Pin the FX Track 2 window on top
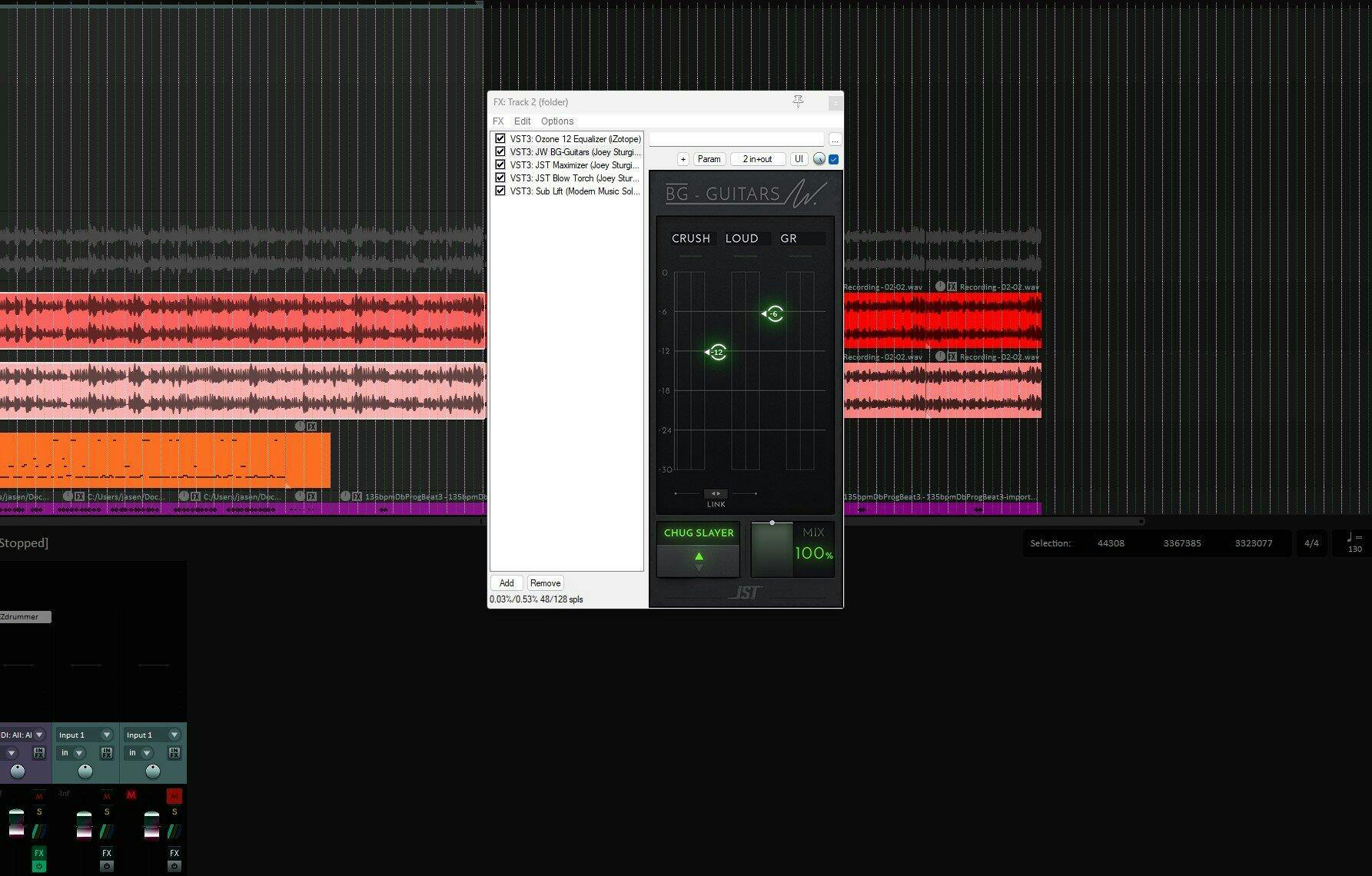Image resolution: width=1372 pixels, height=876 pixels. pyautogui.click(x=798, y=101)
